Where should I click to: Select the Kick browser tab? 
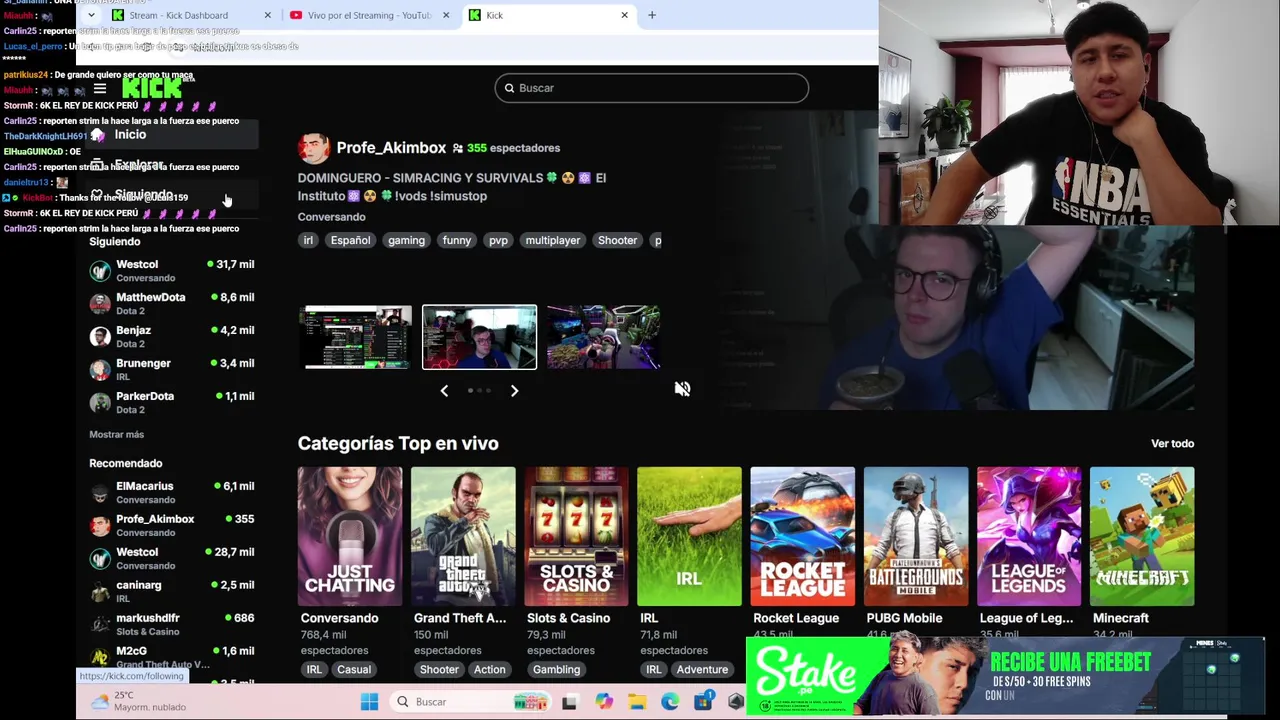548,15
